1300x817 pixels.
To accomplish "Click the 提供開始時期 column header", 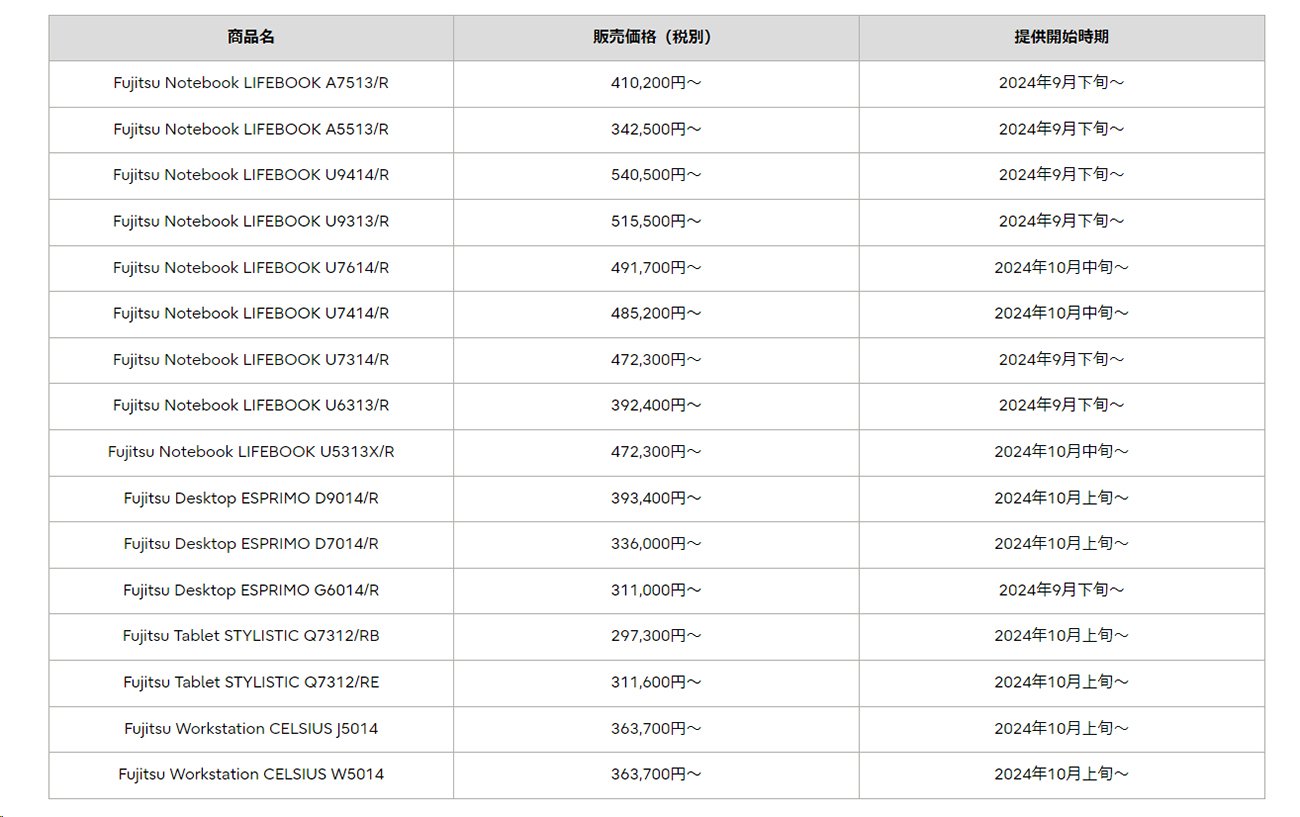I will [x=1061, y=37].
